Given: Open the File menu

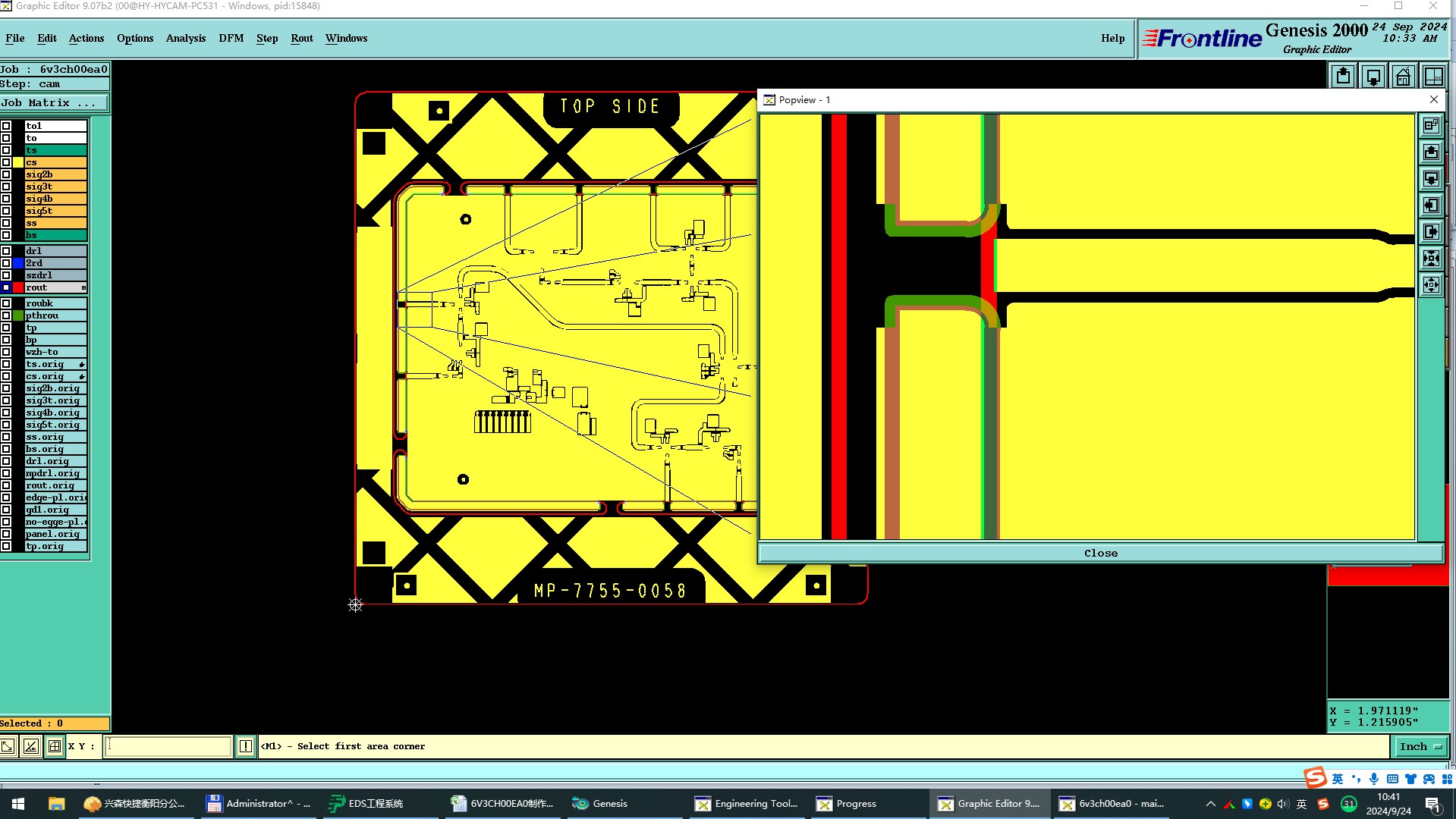Looking at the screenshot, I should [x=15, y=38].
